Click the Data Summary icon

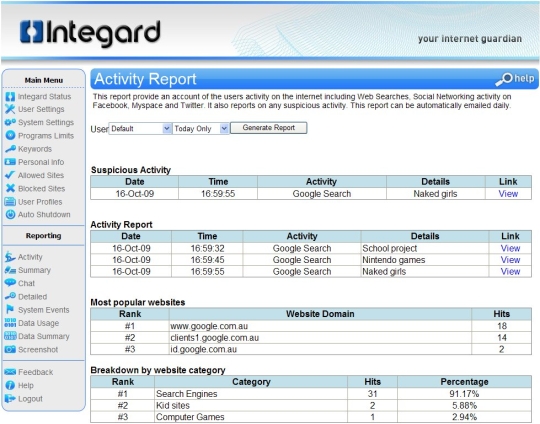[10, 336]
